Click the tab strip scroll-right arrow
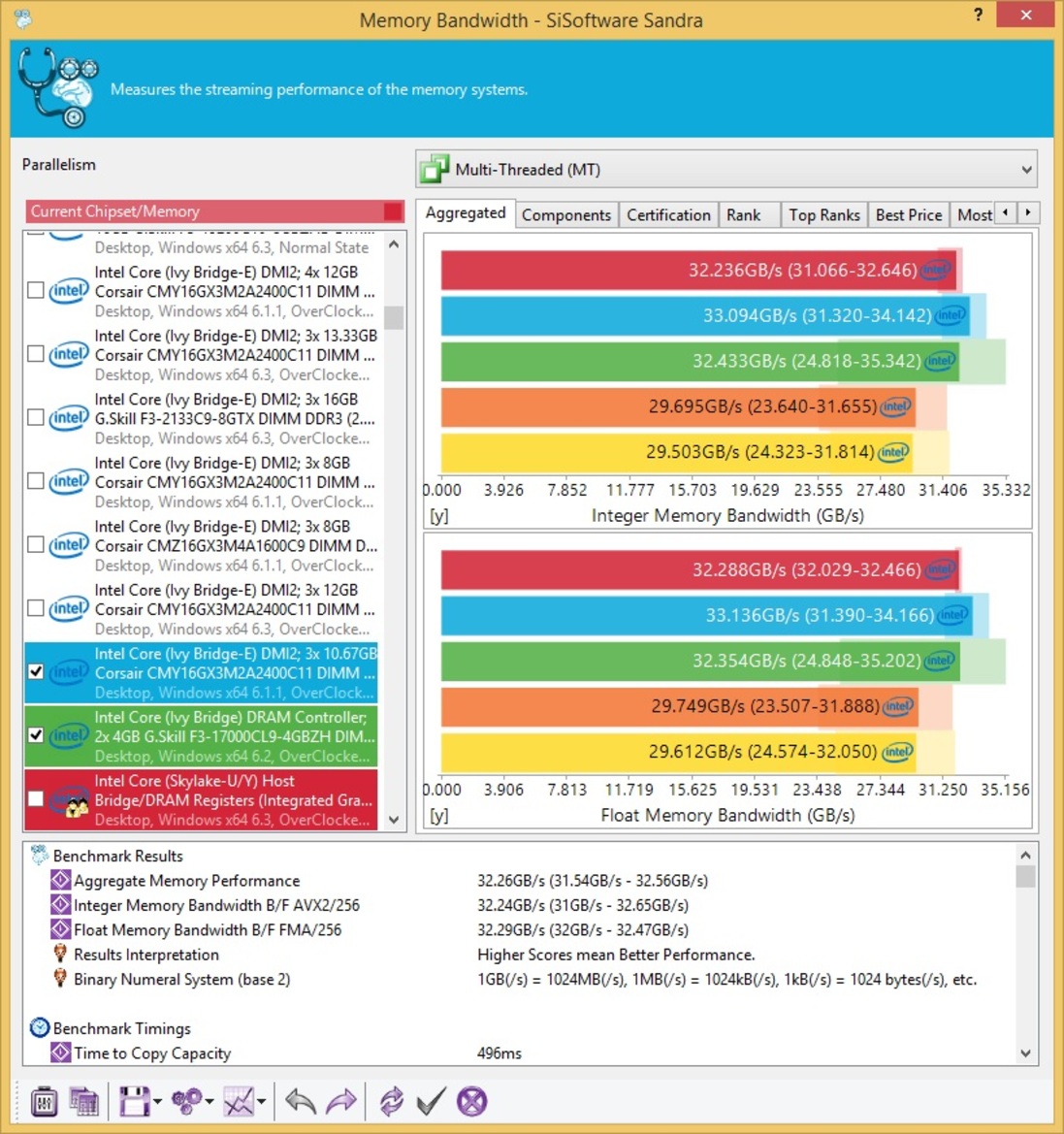 1028,212
